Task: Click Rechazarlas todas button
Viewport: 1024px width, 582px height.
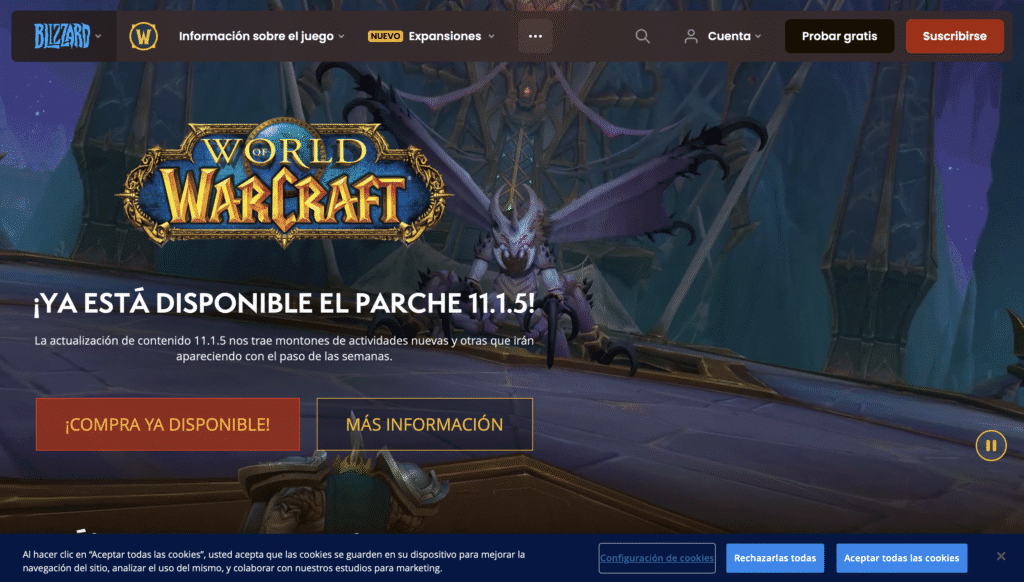Action: pyautogui.click(x=775, y=558)
